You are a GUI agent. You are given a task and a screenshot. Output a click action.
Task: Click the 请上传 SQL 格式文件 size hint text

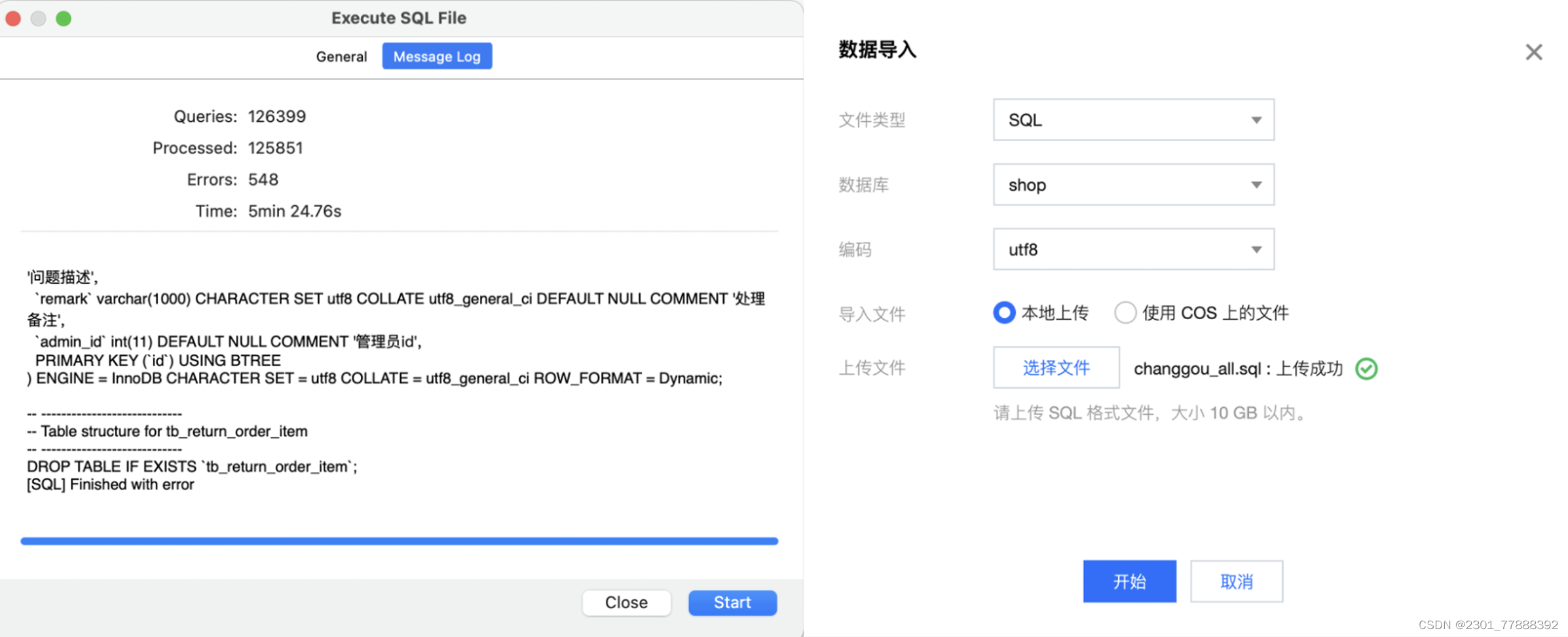click(1151, 413)
